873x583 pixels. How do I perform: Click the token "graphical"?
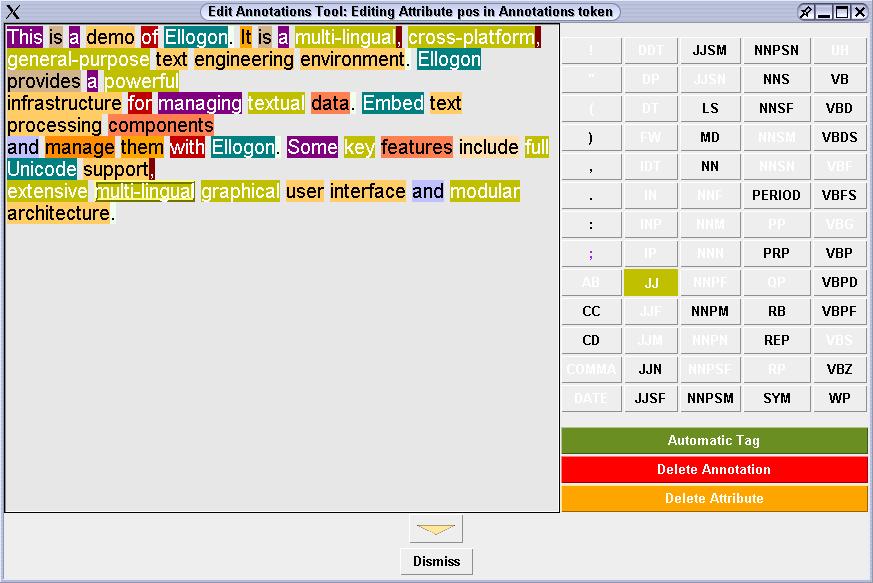(x=240, y=191)
